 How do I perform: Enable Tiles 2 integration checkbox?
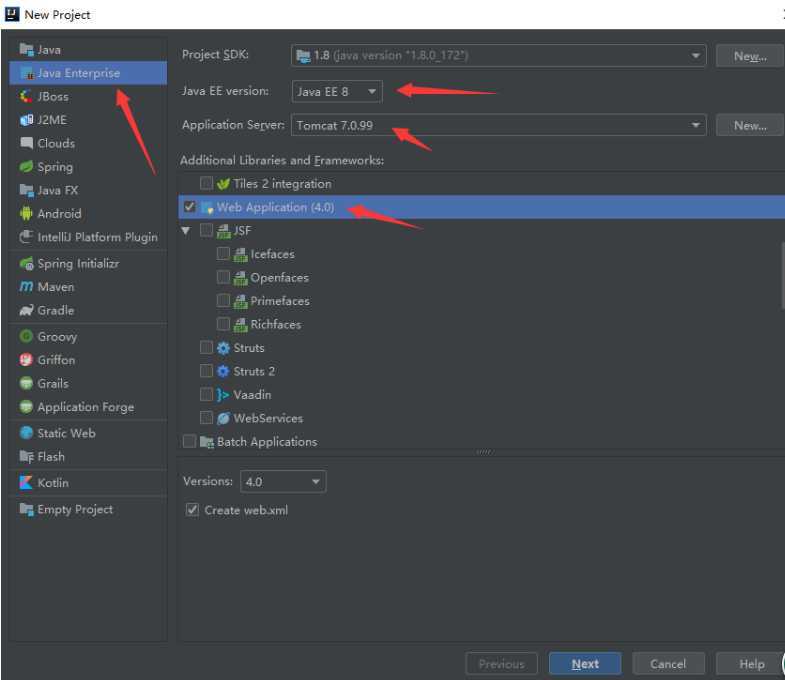point(206,183)
